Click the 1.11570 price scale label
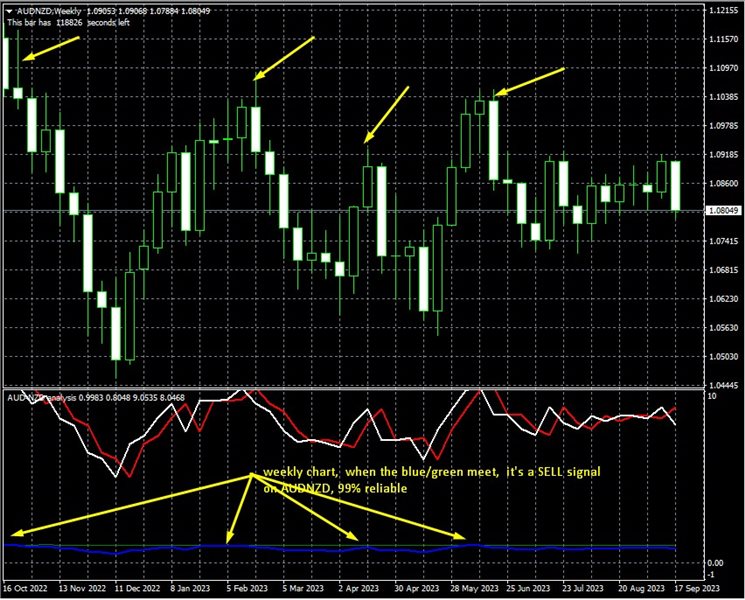The image size is (745, 600). pyautogui.click(x=723, y=39)
